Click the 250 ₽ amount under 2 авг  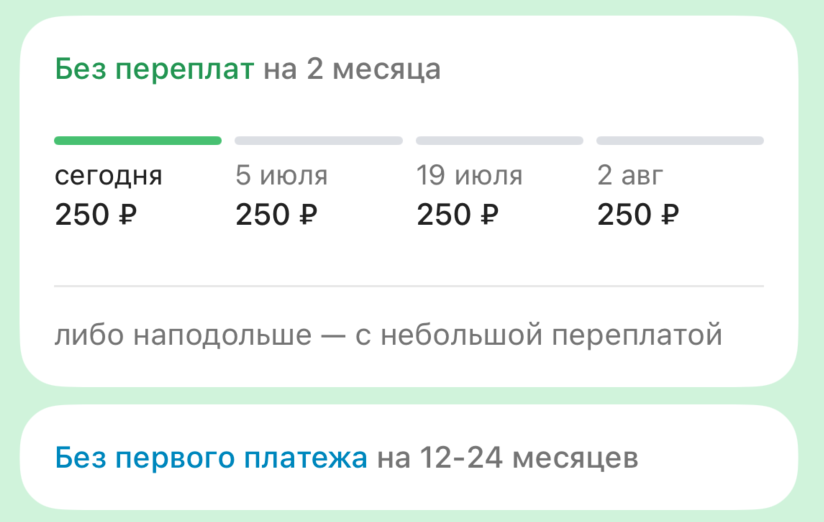tap(639, 215)
